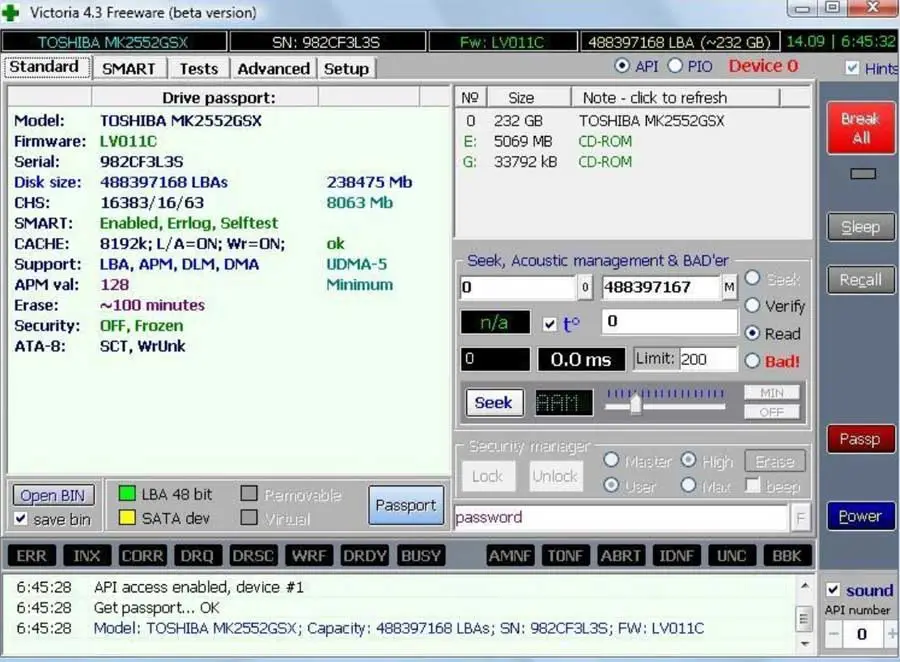The width and height of the screenshot is (900, 662).
Task: Click the log scroll down arrow
Action: pos(805,644)
